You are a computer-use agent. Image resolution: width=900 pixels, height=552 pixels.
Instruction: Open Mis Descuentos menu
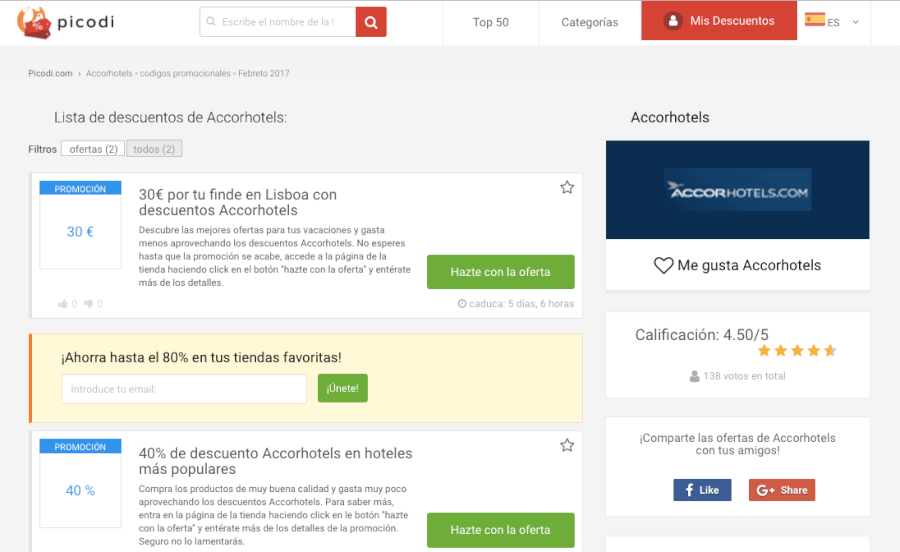719,21
